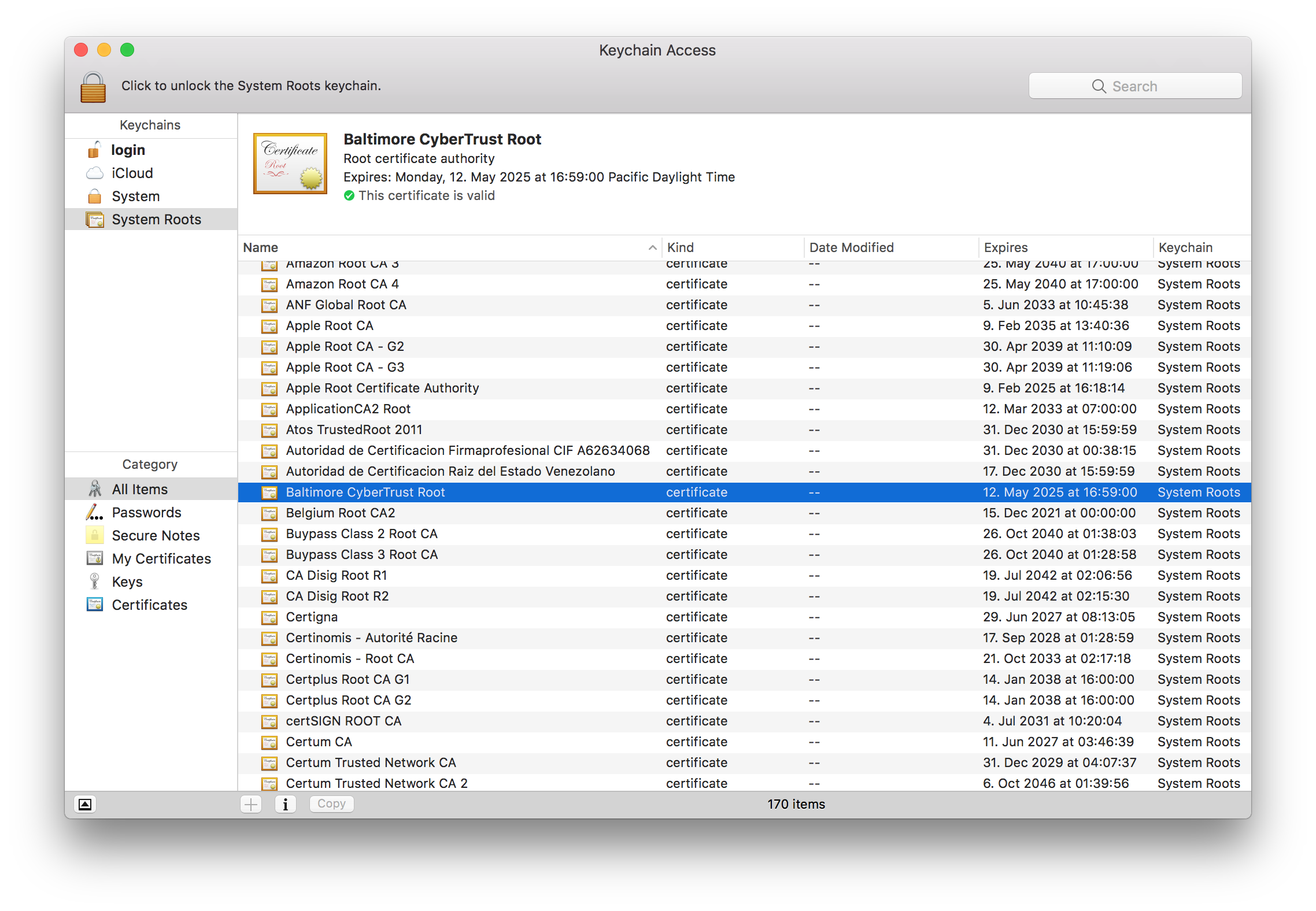Click the magnifying glass search icon
The width and height of the screenshot is (1316, 911).
[x=1099, y=86]
